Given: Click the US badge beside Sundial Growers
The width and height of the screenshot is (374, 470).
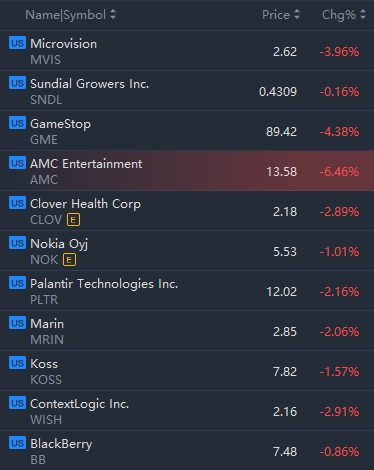Looking at the screenshot, I should pos(17,83).
